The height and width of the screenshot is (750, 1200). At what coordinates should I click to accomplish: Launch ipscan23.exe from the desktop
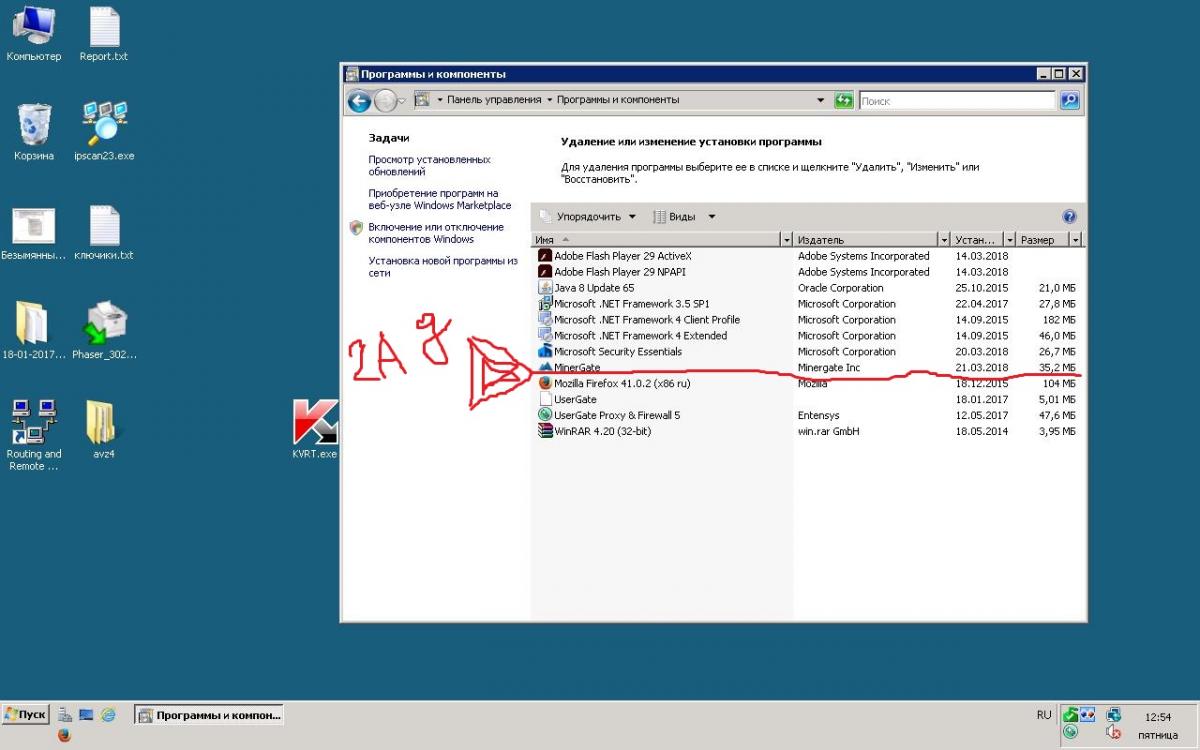click(x=104, y=132)
